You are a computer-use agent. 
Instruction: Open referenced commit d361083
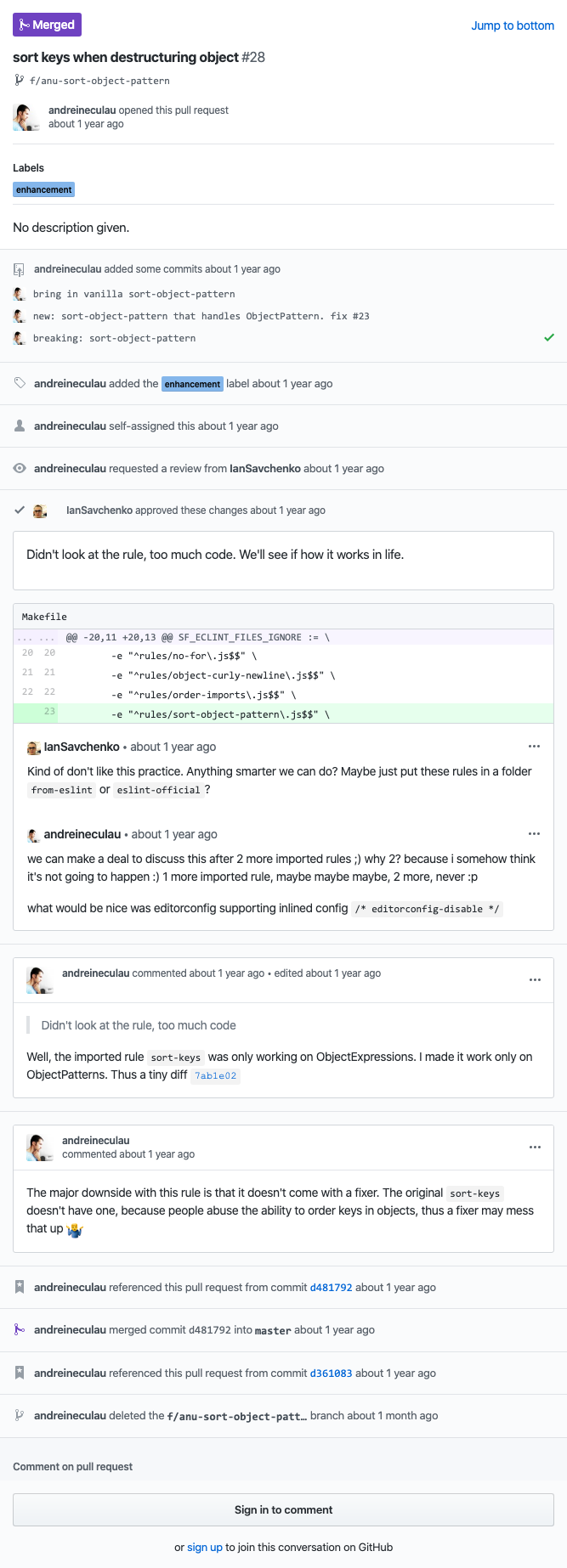(x=331, y=1373)
